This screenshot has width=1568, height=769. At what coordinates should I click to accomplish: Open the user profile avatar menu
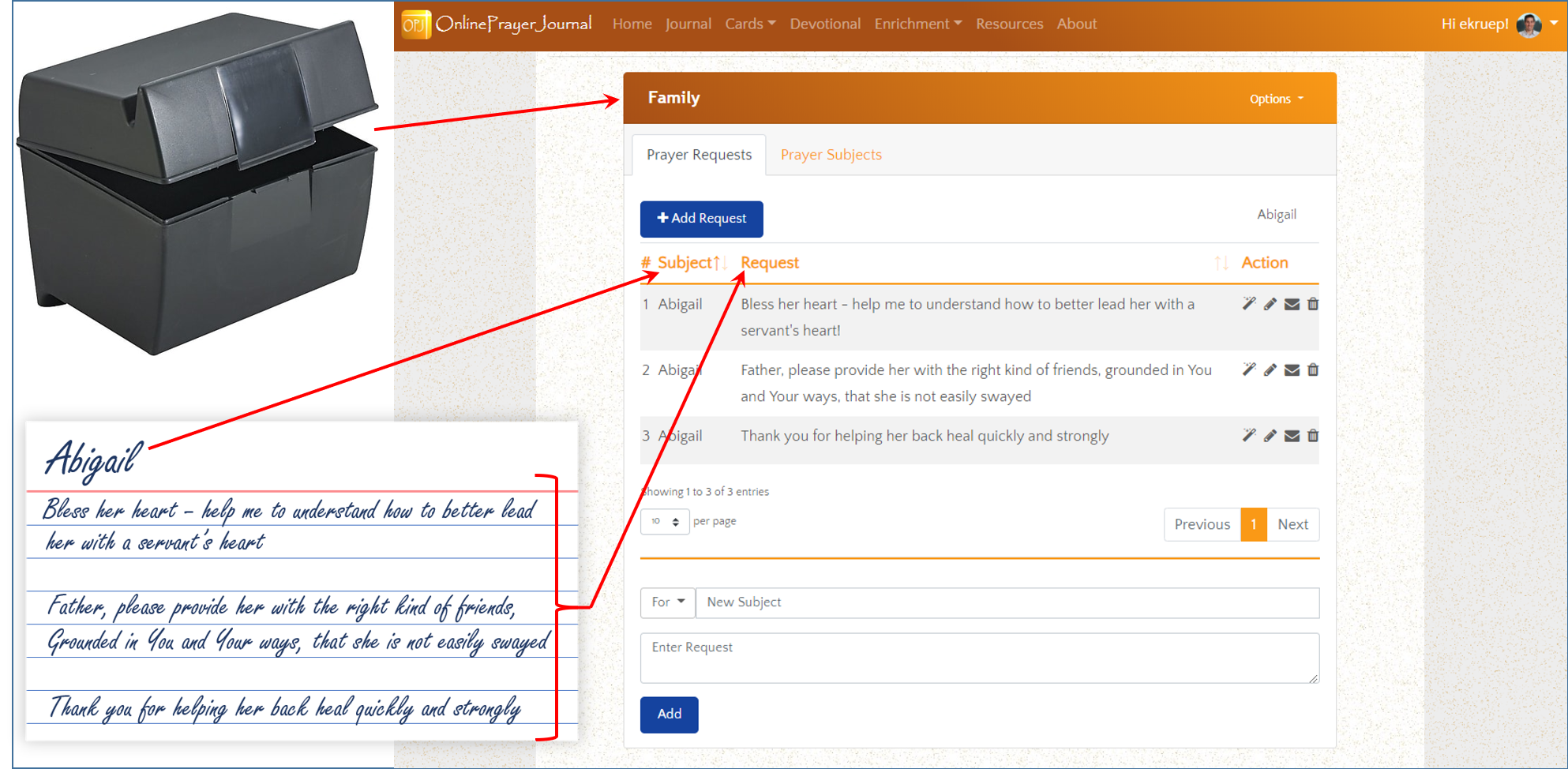(1530, 24)
